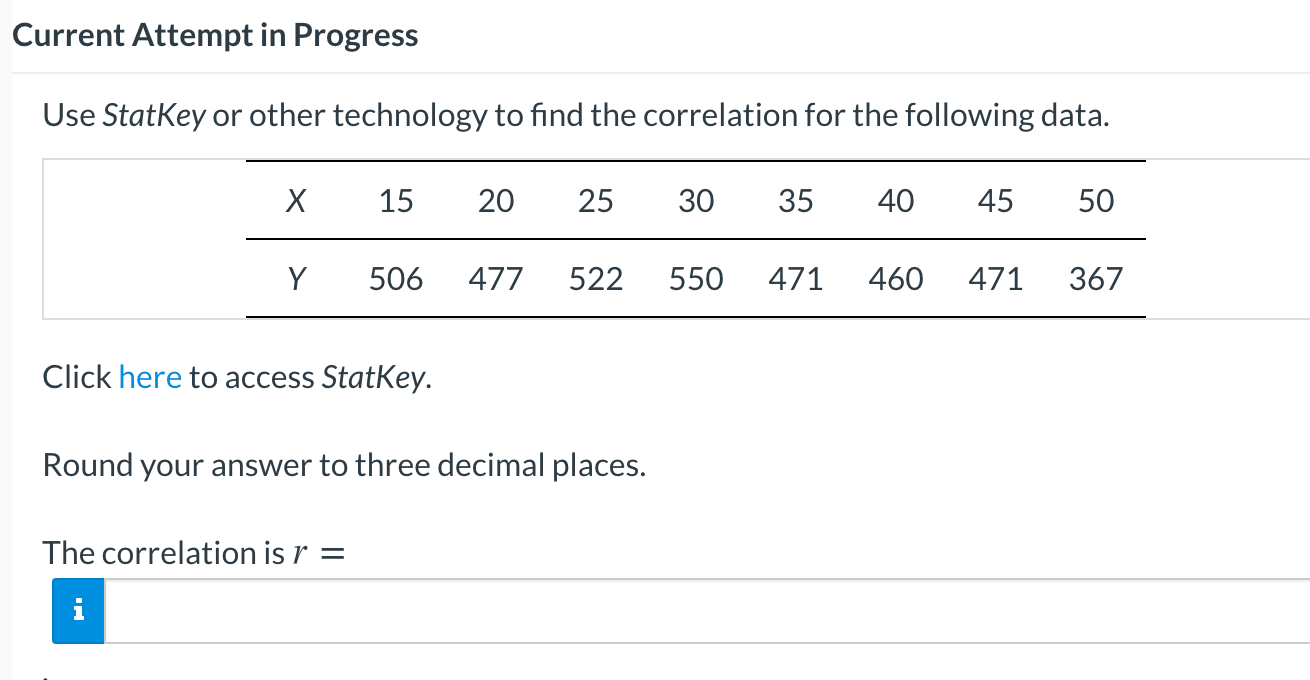1310x680 pixels.
Task: Click the Y value 550
Action: (x=696, y=279)
